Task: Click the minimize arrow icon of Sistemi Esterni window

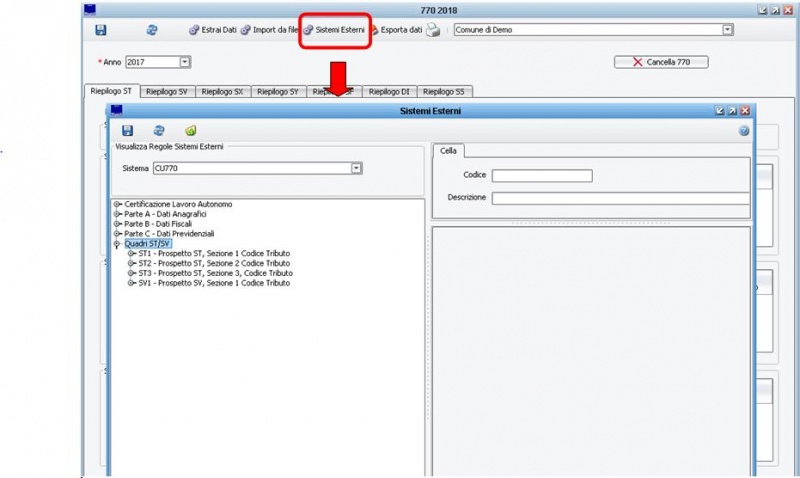Action: coord(720,111)
